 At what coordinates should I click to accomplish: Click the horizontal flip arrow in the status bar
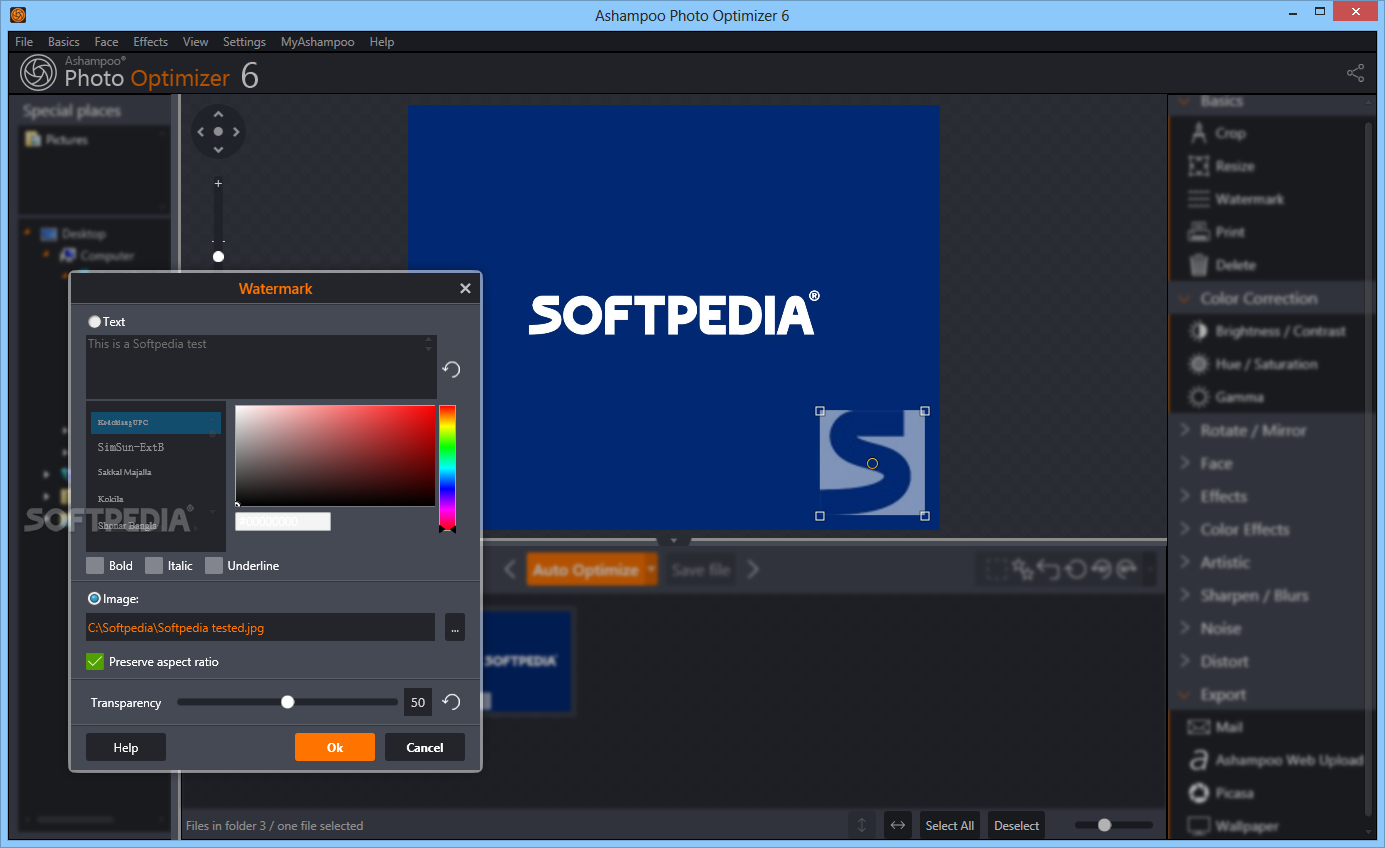tap(898, 825)
